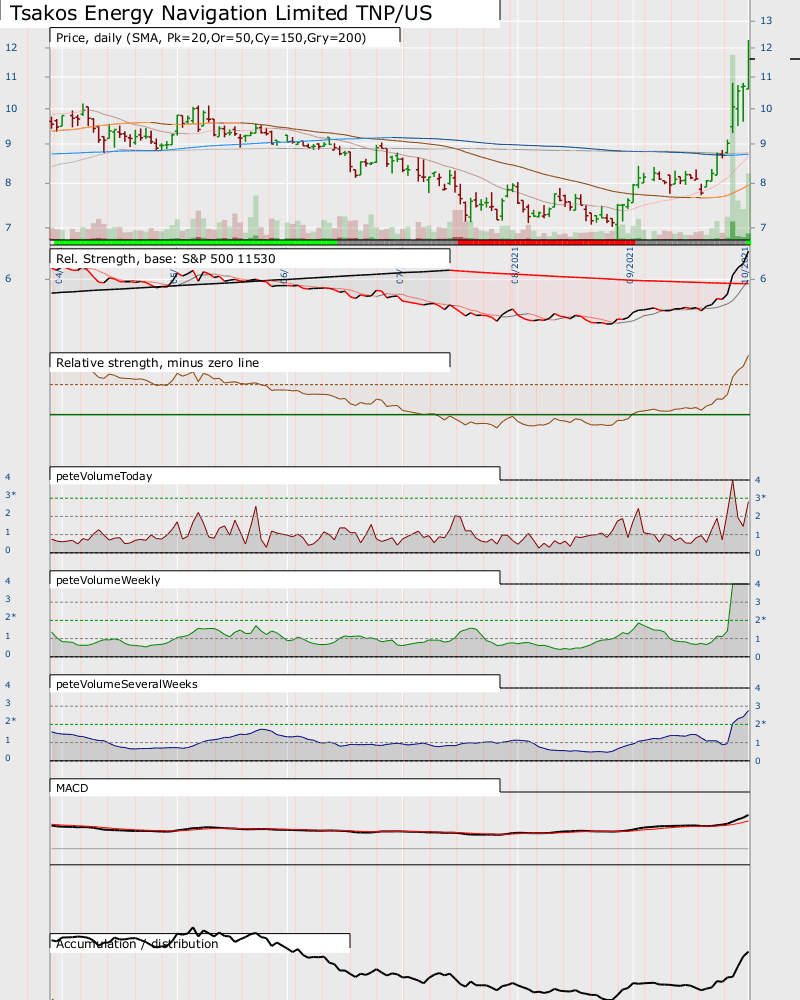Click the Rel. Strength base S&P 500 label
The width and height of the screenshot is (800, 1000).
point(166,259)
